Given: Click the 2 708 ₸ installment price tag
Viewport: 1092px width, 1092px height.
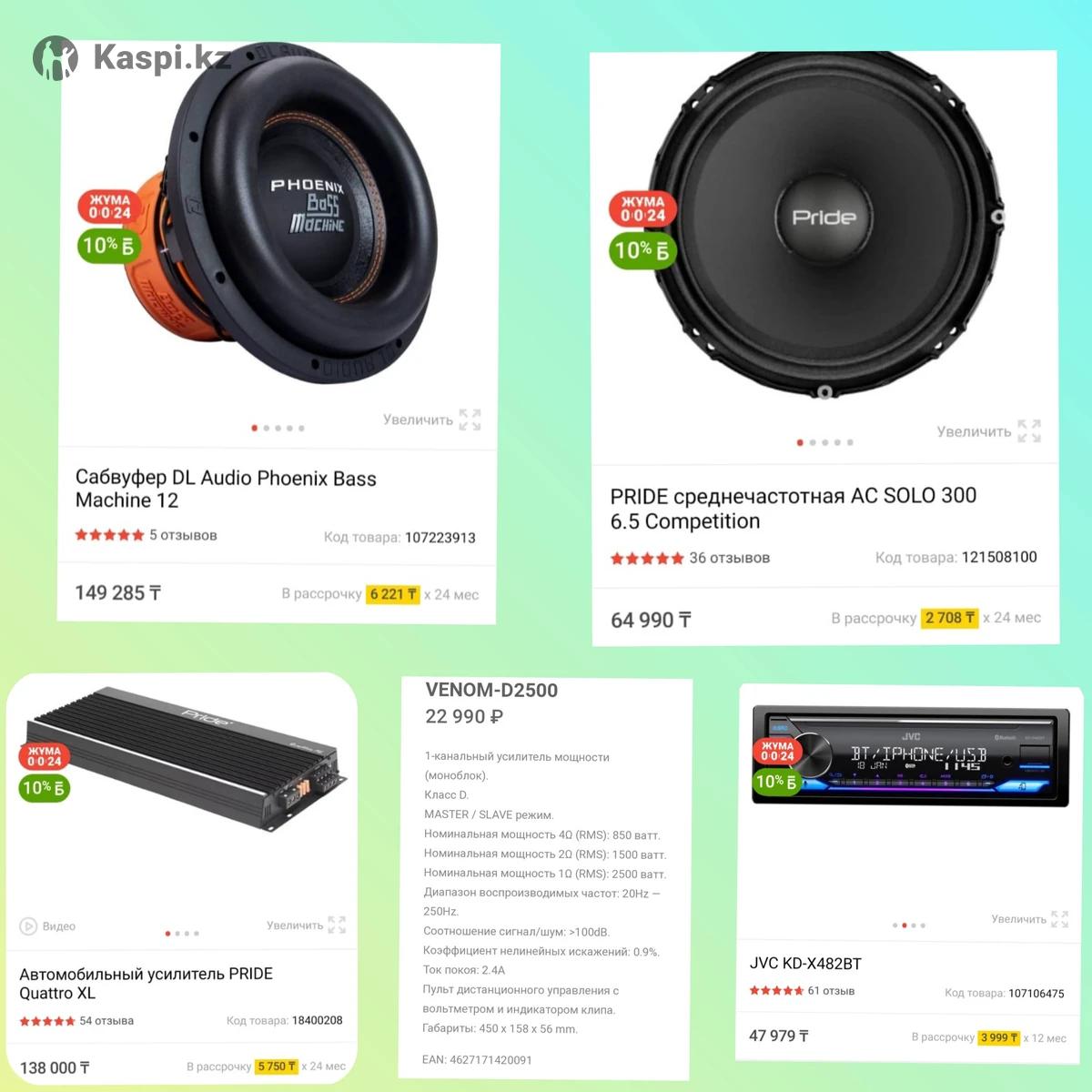Looking at the screenshot, I should (x=949, y=618).
